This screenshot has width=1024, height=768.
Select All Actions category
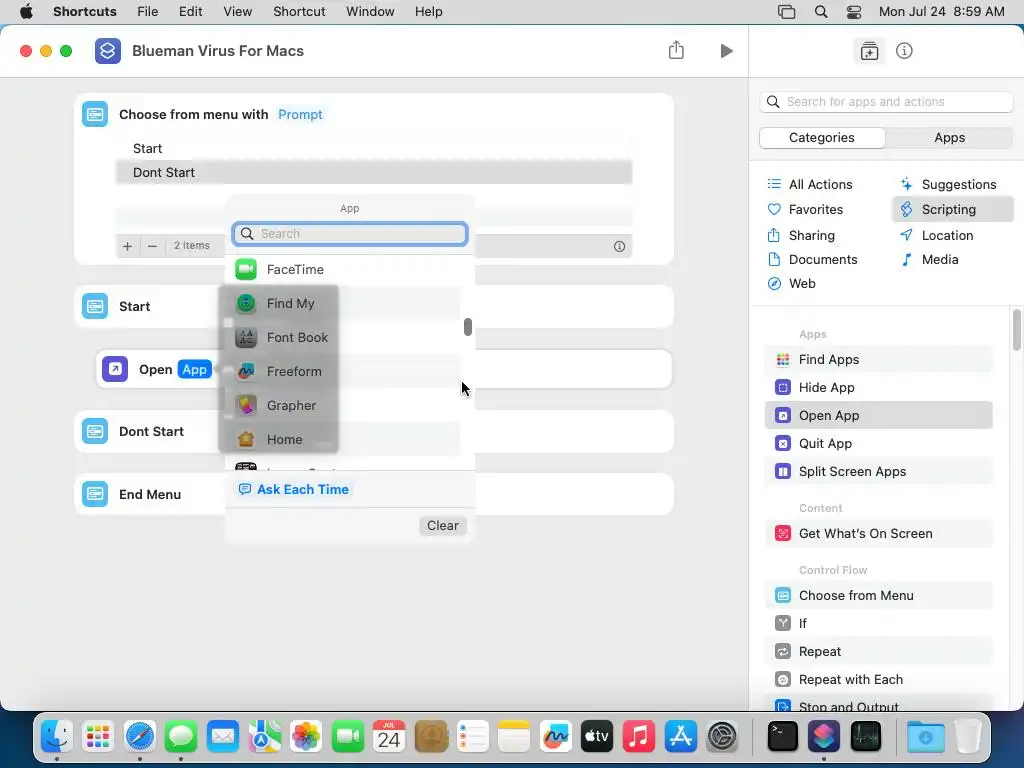point(810,185)
